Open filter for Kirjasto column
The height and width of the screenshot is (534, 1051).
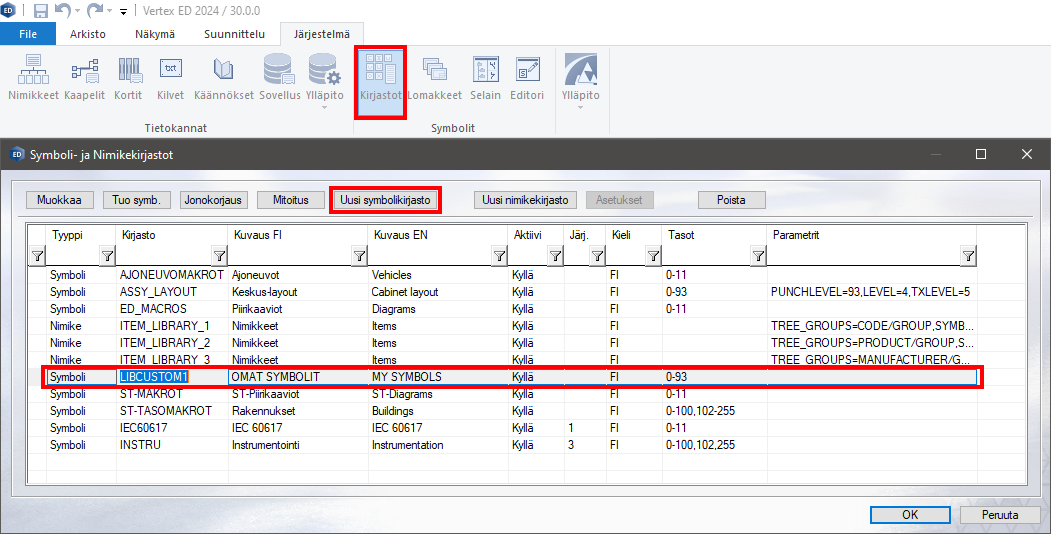[x=219, y=257]
